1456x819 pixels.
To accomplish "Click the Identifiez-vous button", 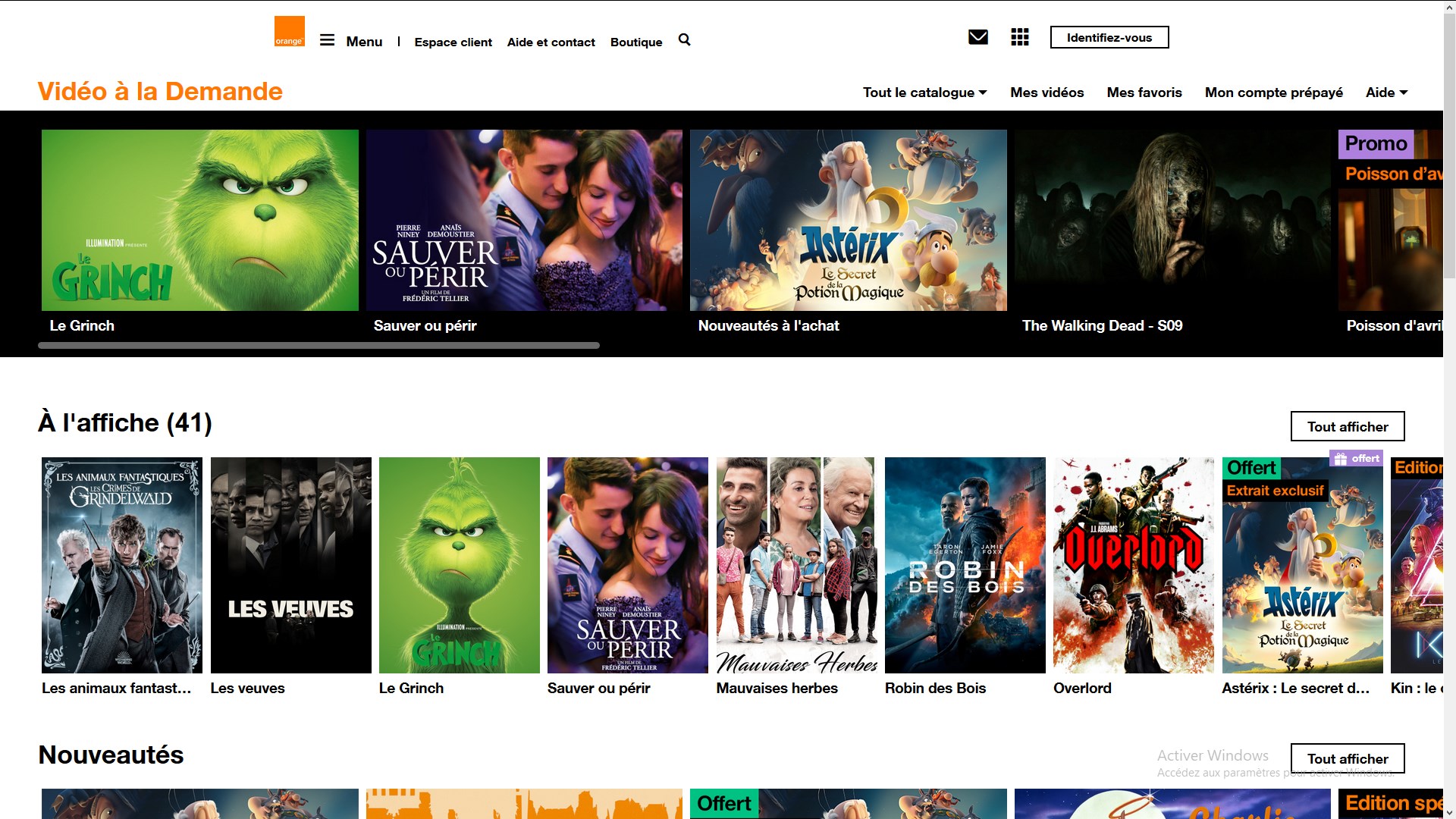I will coord(1109,37).
